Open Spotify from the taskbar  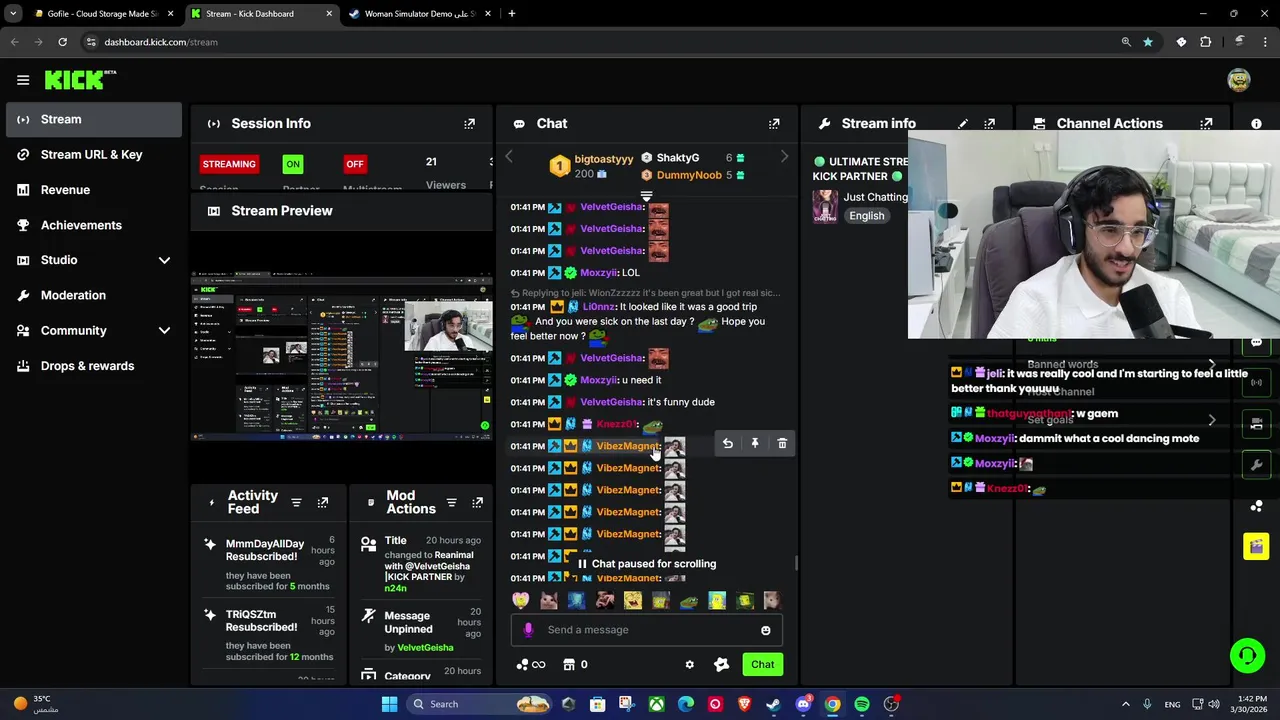coord(862,704)
